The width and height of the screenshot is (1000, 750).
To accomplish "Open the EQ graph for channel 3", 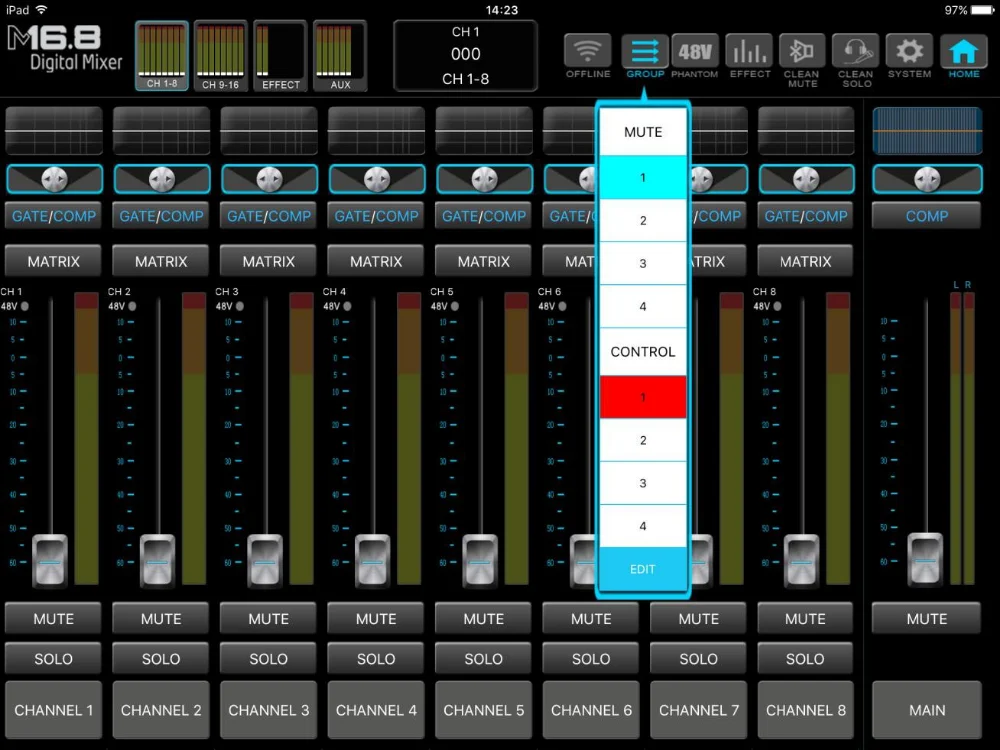I will point(269,131).
